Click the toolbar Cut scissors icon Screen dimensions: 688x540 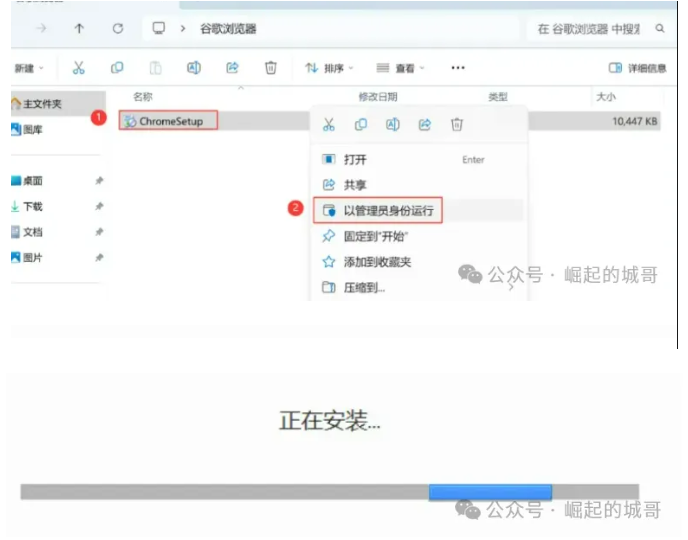[x=79, y=68]
